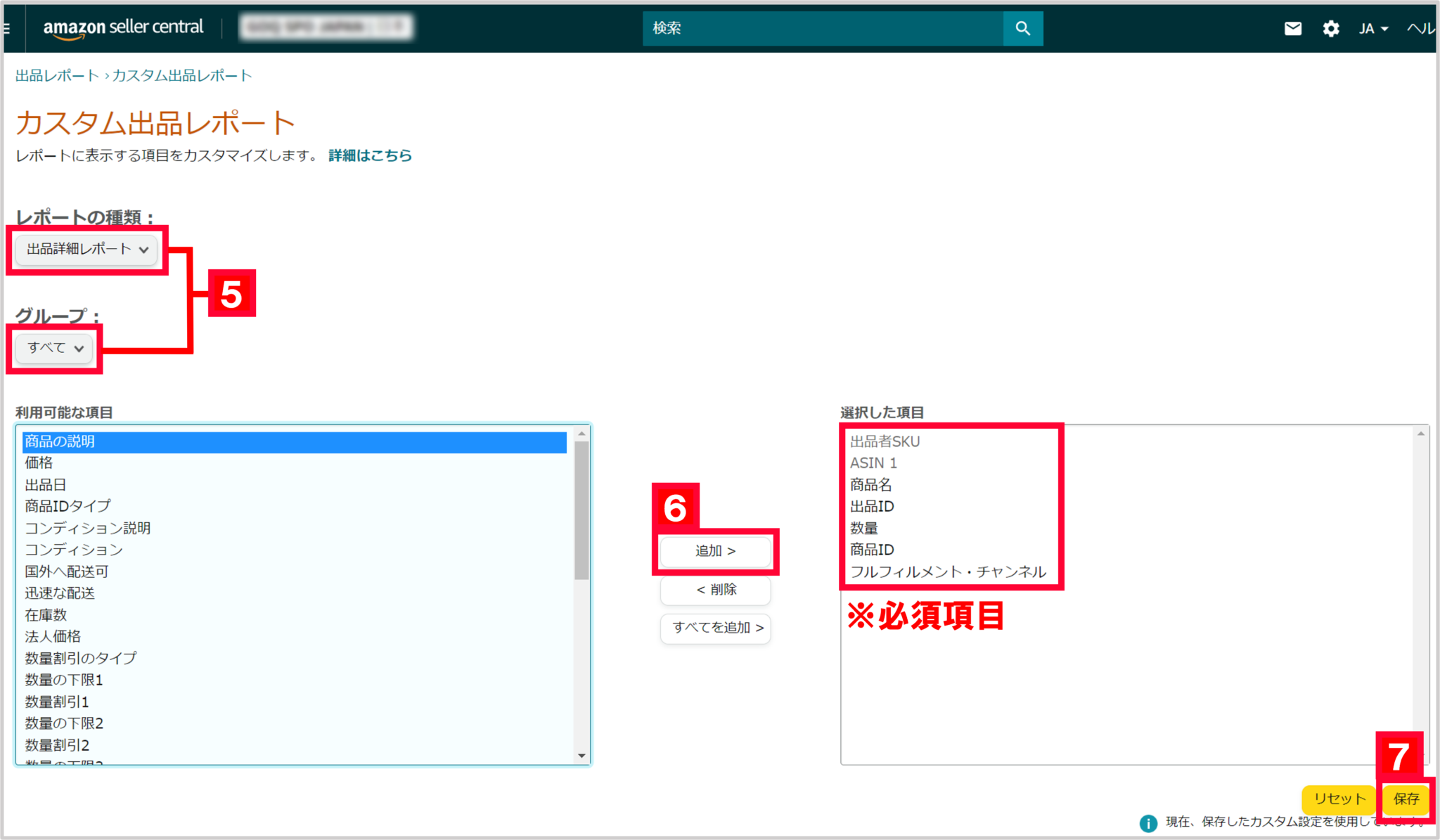This screenshot has height=840, width=1440.
Task: Click the 削除 button to remove an item
Action: tap(715, 590)
